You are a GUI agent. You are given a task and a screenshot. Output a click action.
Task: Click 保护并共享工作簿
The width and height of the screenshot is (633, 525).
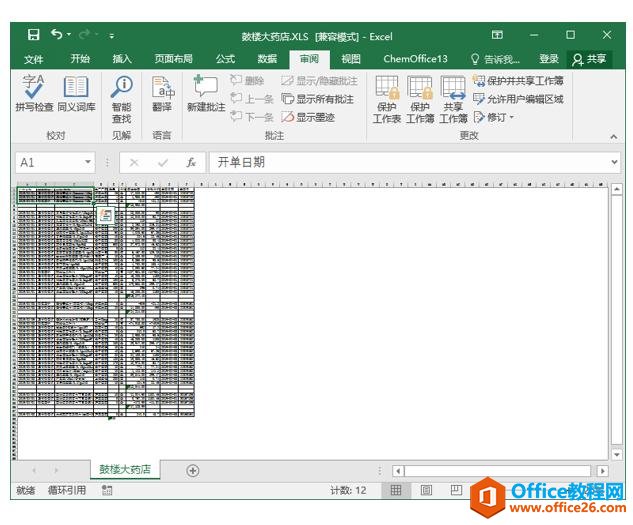[x=518, y=81]
